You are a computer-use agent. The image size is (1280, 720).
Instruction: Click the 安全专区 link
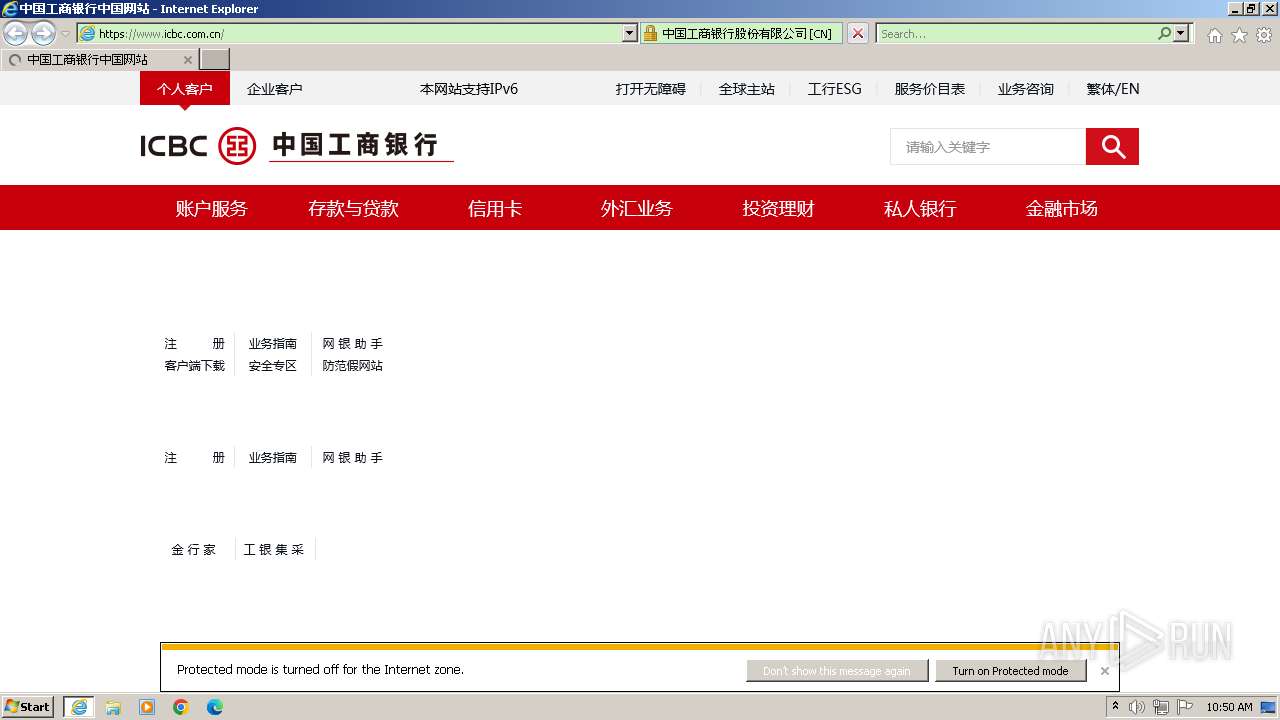(x=273, y=366)
